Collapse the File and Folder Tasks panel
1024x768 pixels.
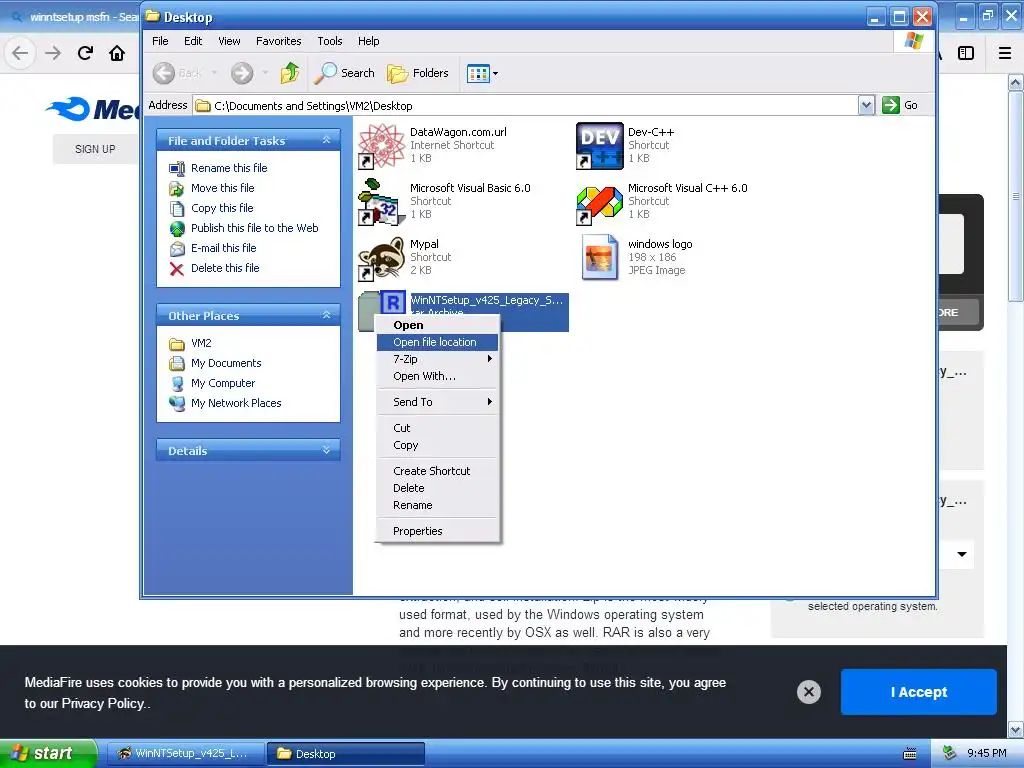click(x=327, y=140)
